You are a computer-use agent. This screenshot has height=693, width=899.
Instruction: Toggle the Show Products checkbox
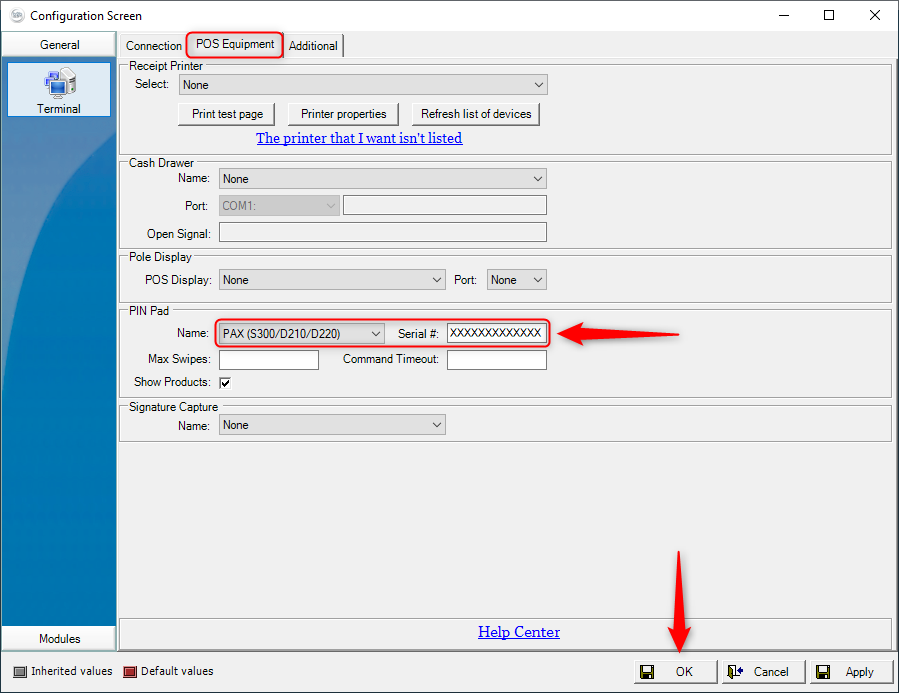coord(225,383)
